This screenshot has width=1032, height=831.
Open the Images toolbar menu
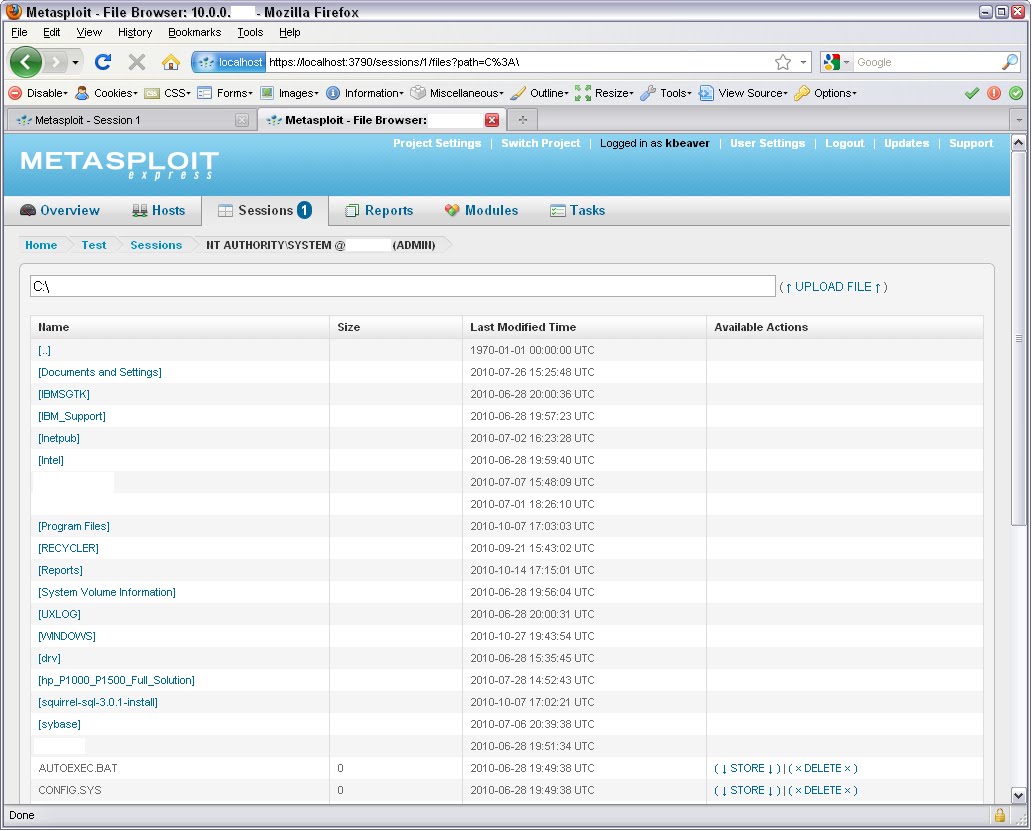coord(290,93)
